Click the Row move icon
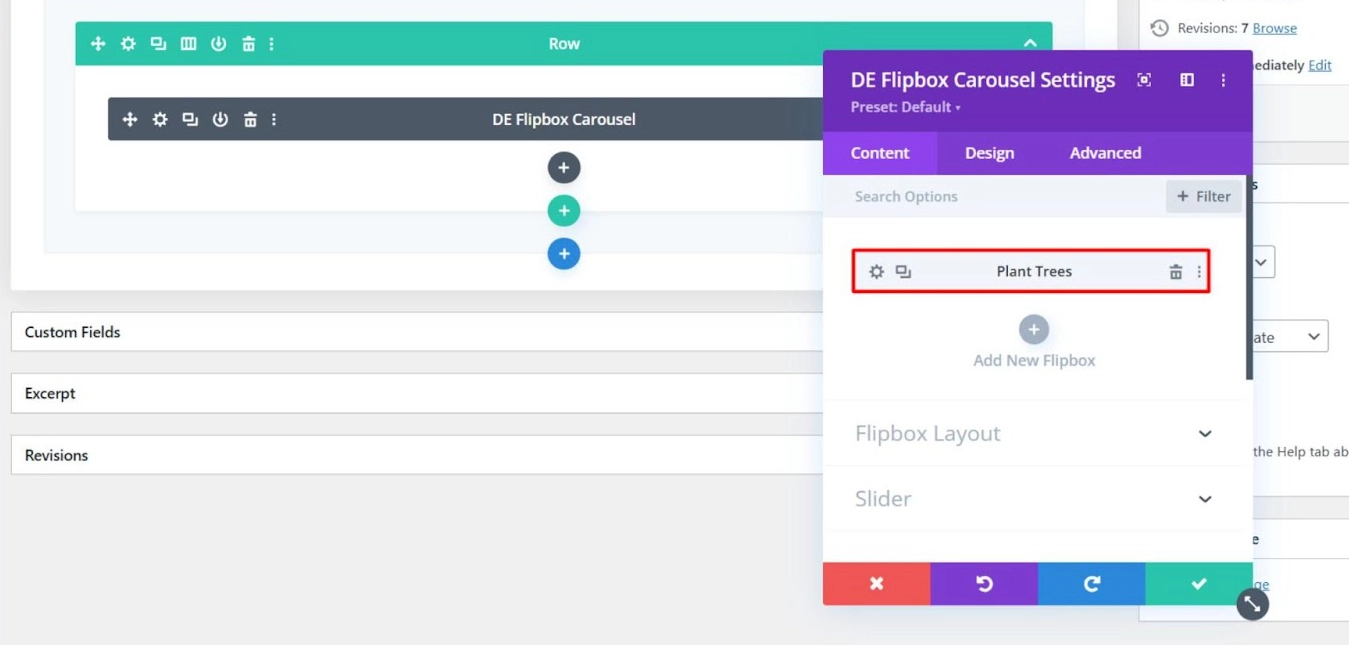Viewport: 1349px width, 645px height. tap(98, 44)
